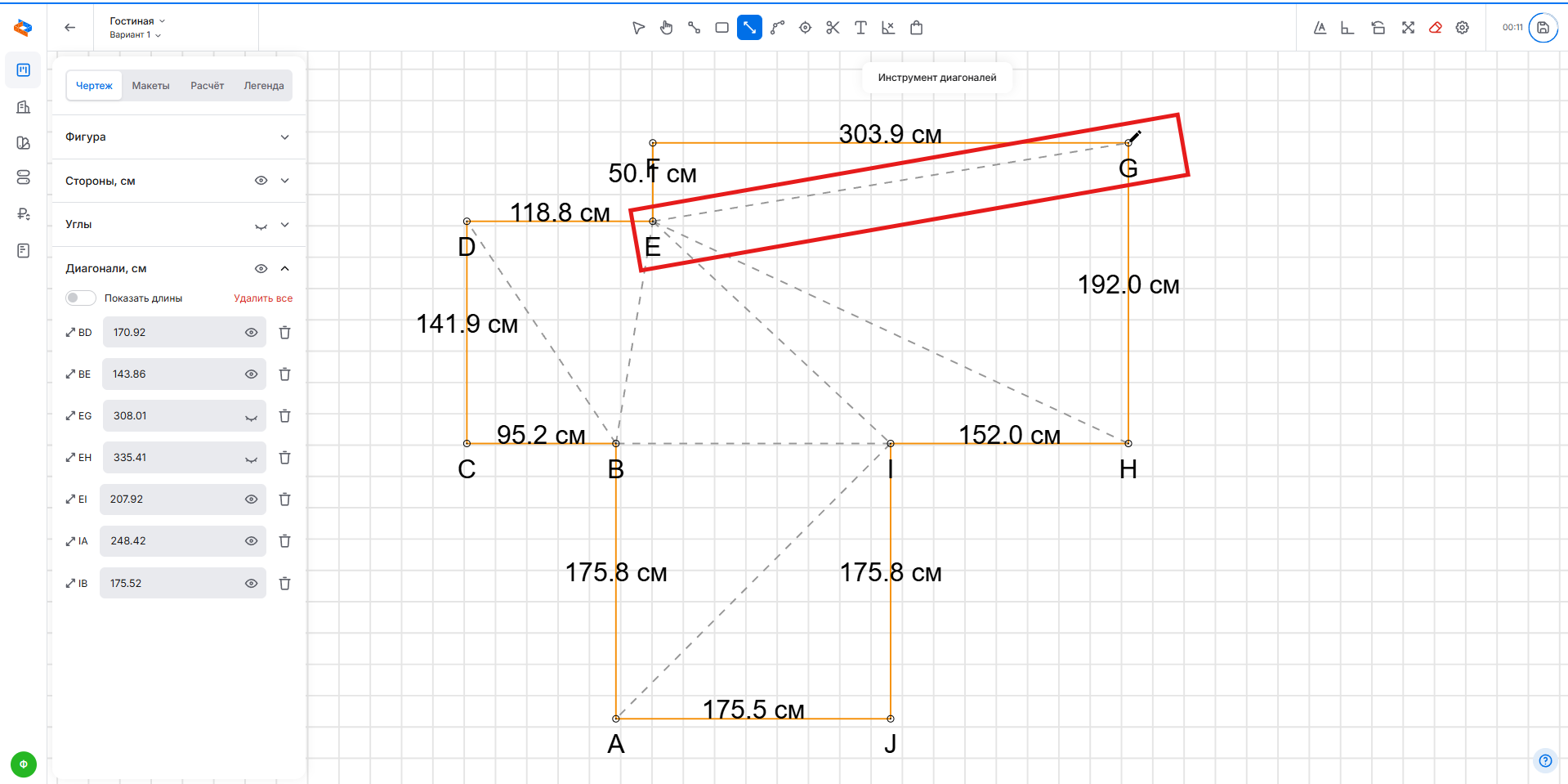Show the EG diagonal visibility
The height and width of the screenshot is (784, 1568).
pyautogui.click(x=251, y=417)
